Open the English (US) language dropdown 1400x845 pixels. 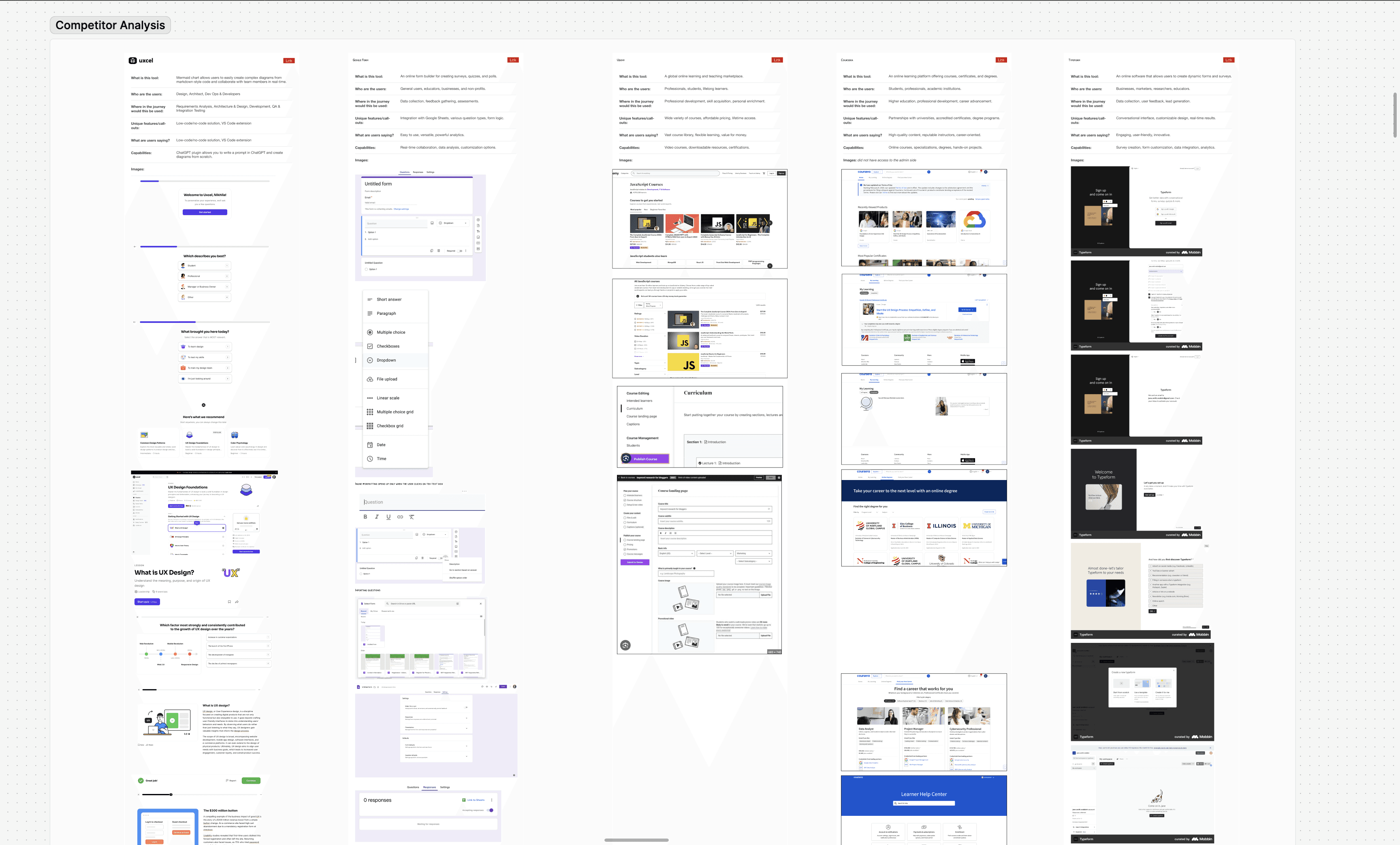pos(676,553)
